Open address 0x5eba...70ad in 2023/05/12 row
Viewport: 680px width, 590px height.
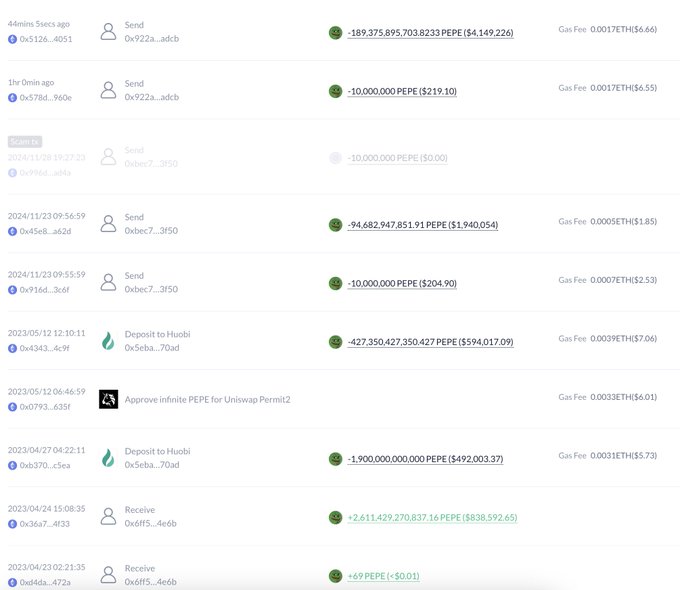(x=152, y=348)
